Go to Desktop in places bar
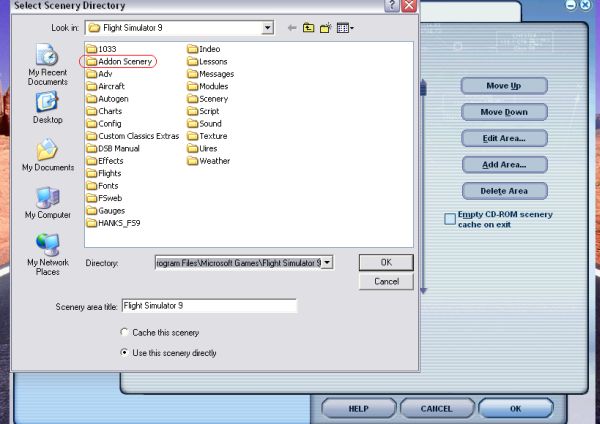 pyautogui.click(x=47, y=108)
